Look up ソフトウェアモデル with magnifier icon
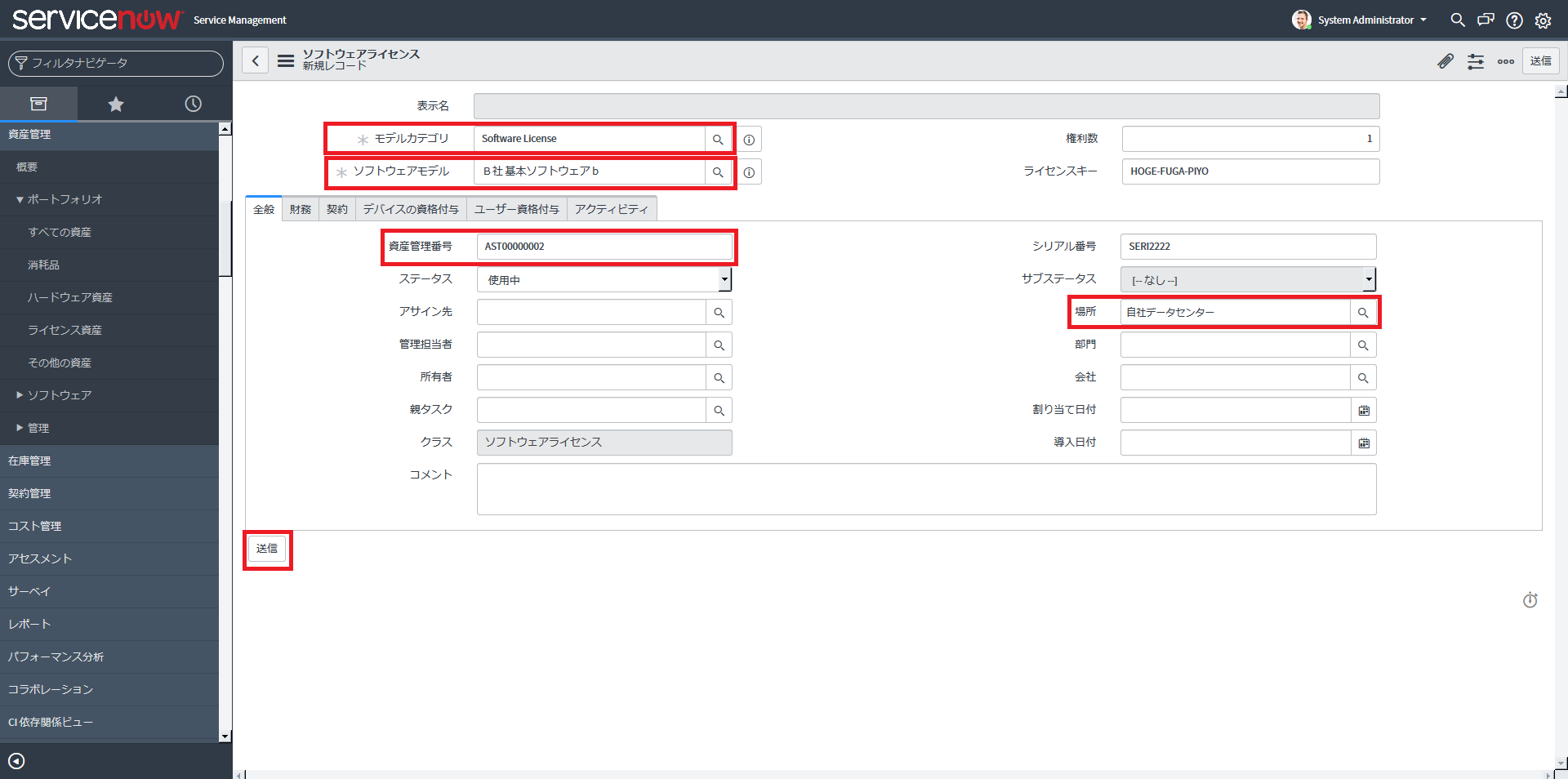The height and width of the screenshot is (779, 1568). 718,171
